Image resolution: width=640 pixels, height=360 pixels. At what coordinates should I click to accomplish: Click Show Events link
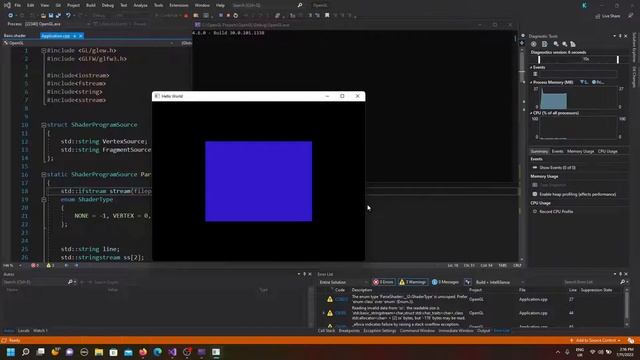(557, 168)
